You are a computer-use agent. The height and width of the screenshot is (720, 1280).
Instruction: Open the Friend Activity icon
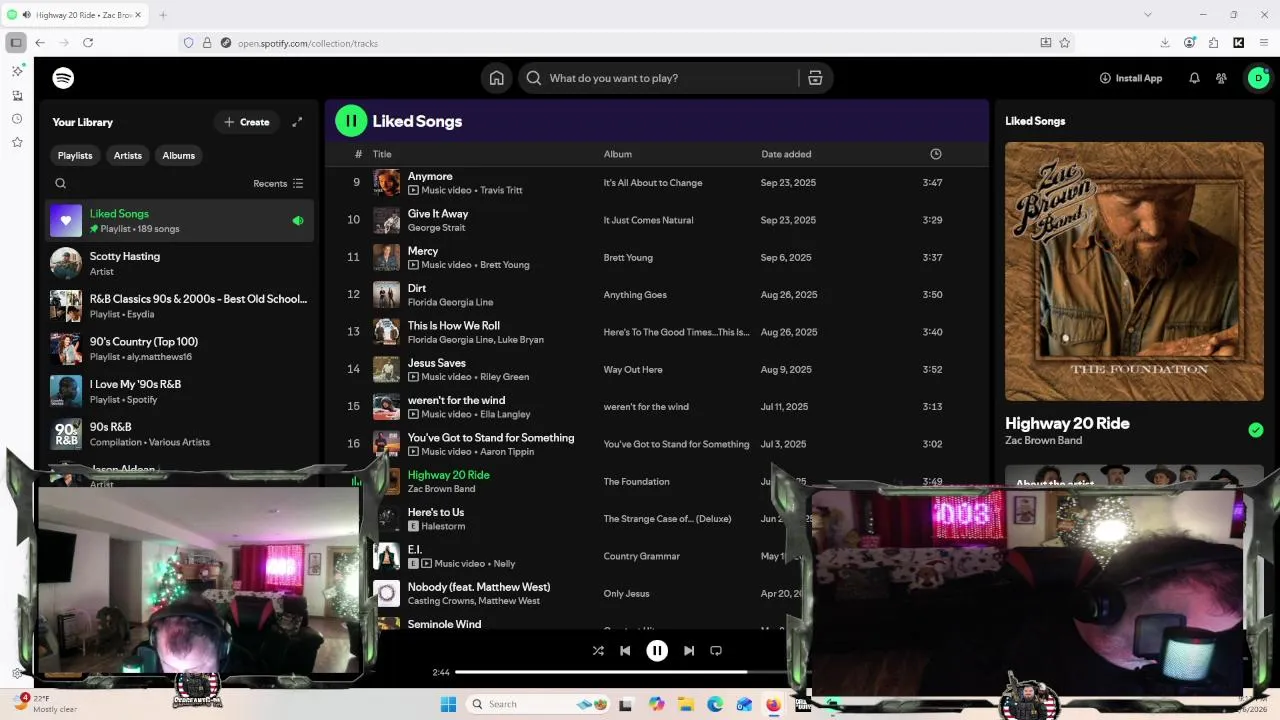point(1221,78)
